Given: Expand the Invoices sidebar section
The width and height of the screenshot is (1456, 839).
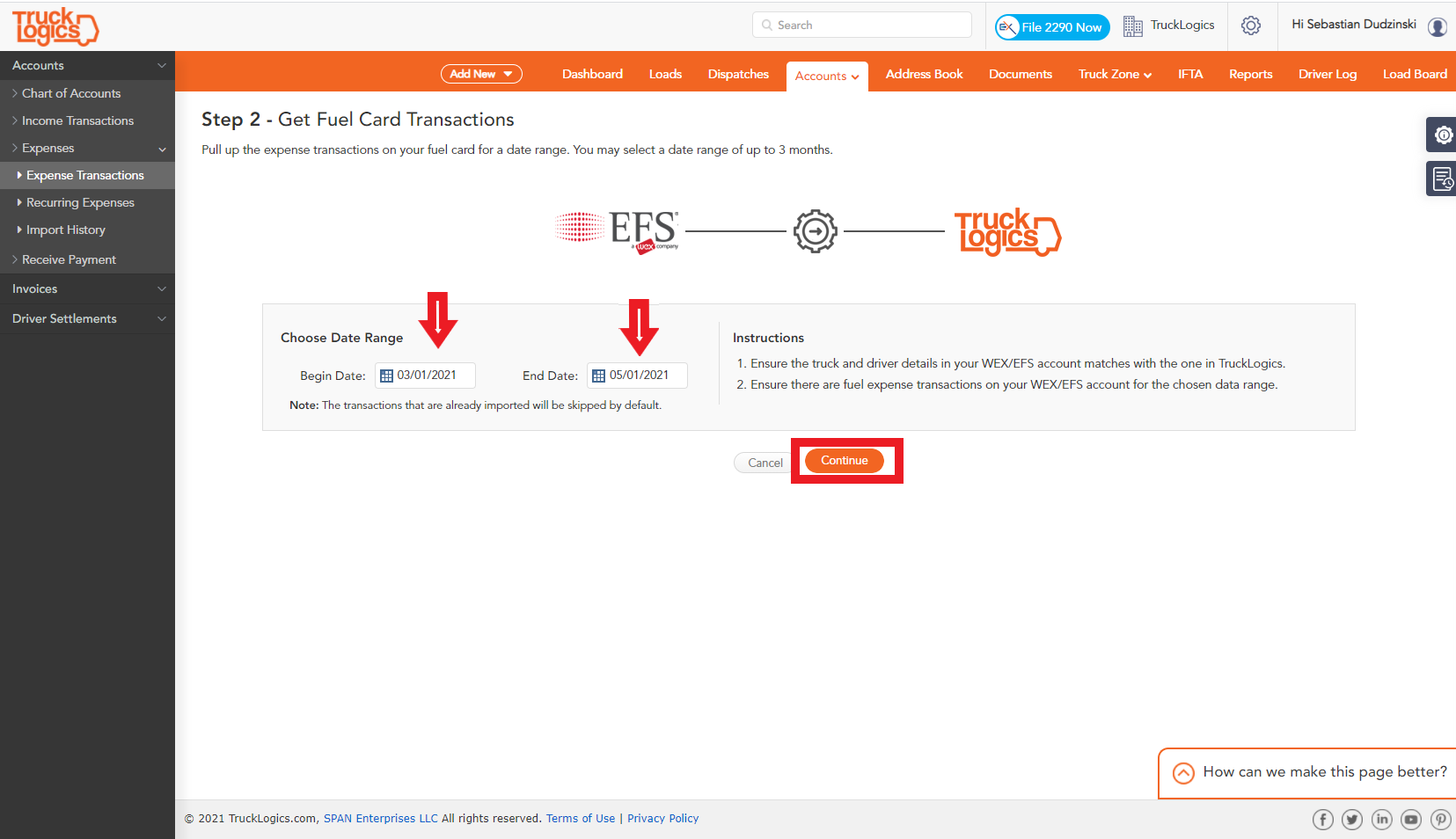Looking at the screenshot, I should pos(87,288).
